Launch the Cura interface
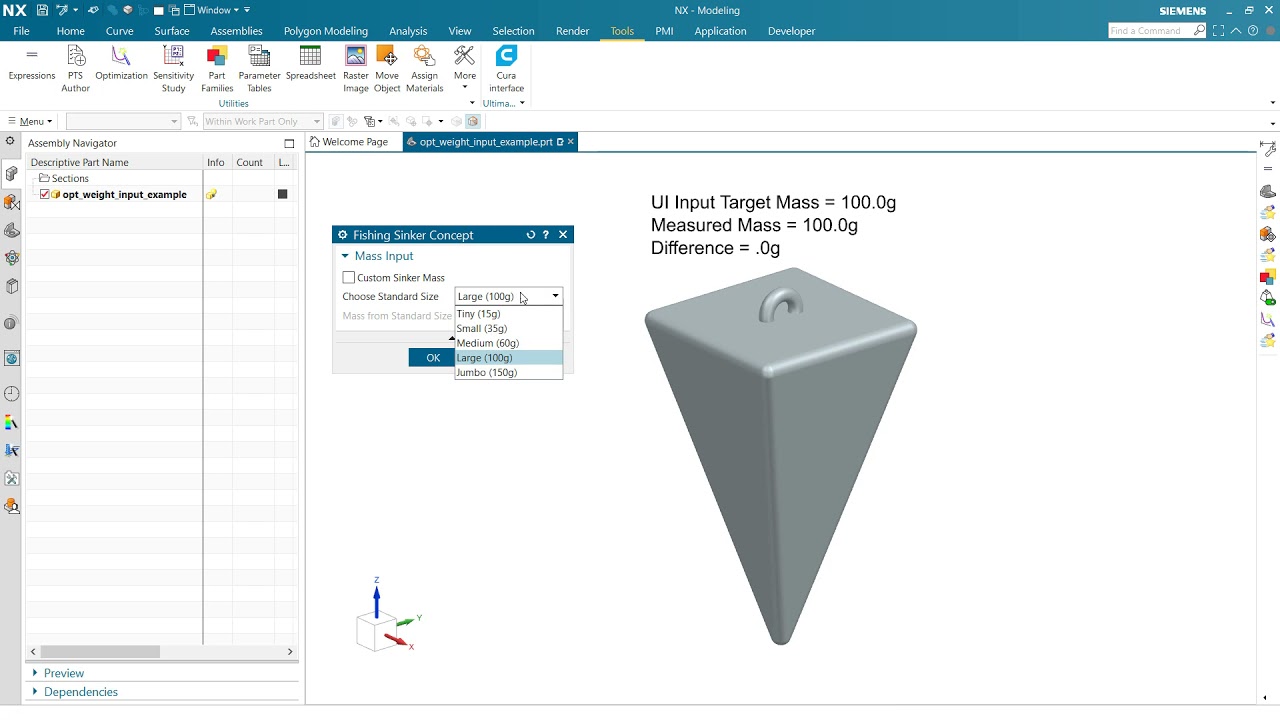 point(507,69)
